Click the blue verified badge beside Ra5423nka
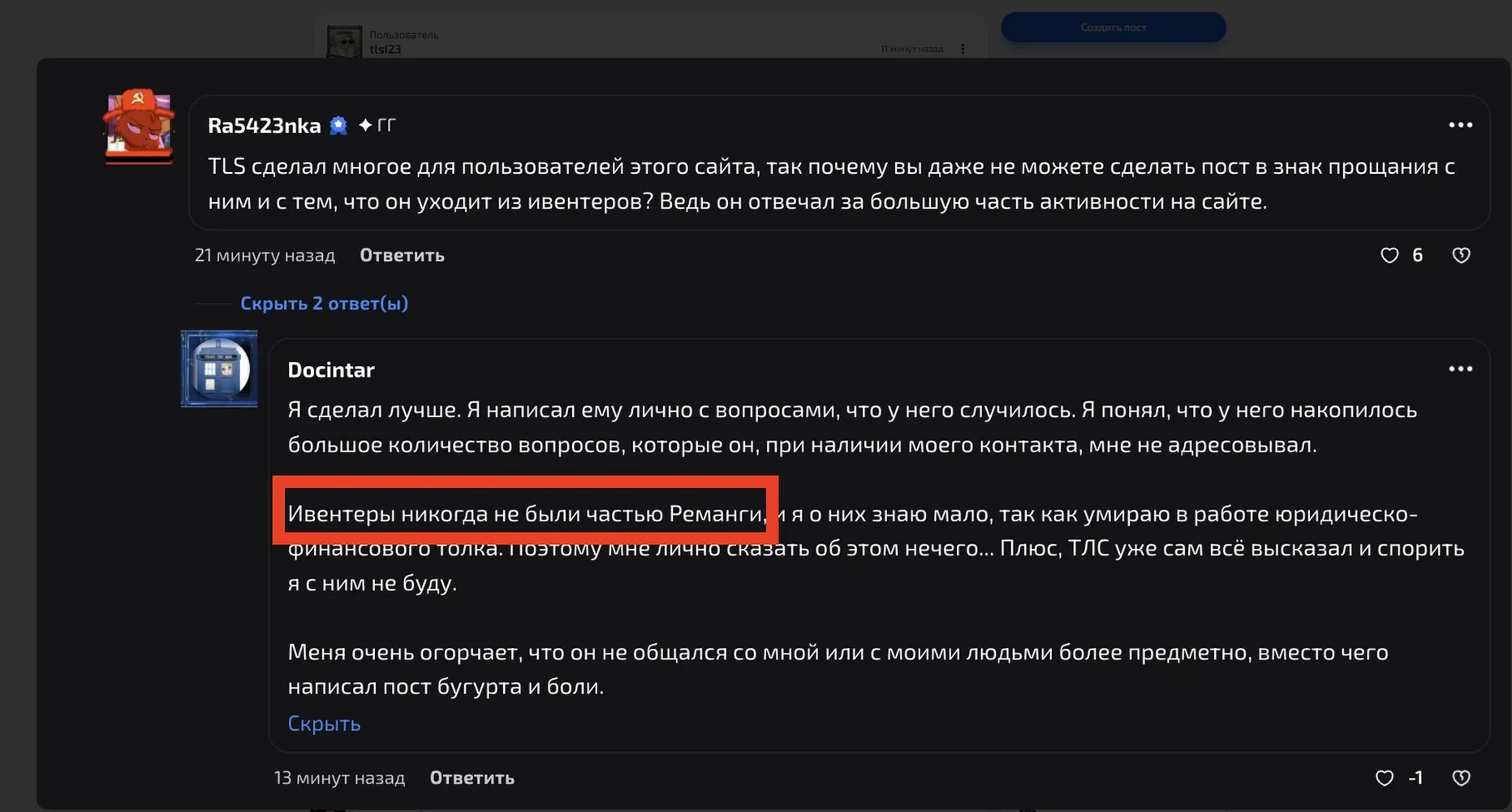1512x812 pixels. pyautogui.click(x=338, y=125)
